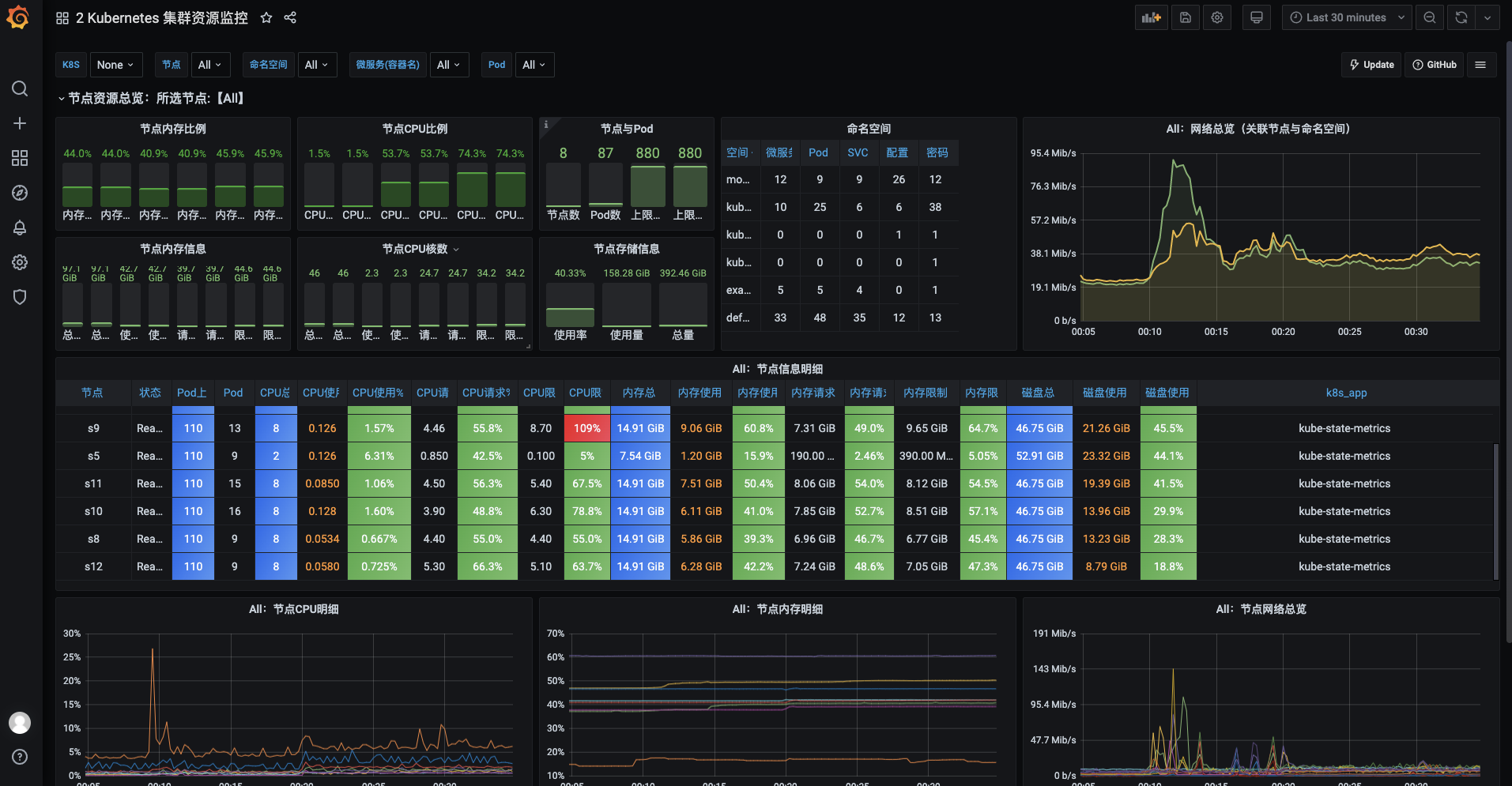Star this dashboard as favorite
The width and height of the screenshot is (1512, 786).
coord(266,17)
